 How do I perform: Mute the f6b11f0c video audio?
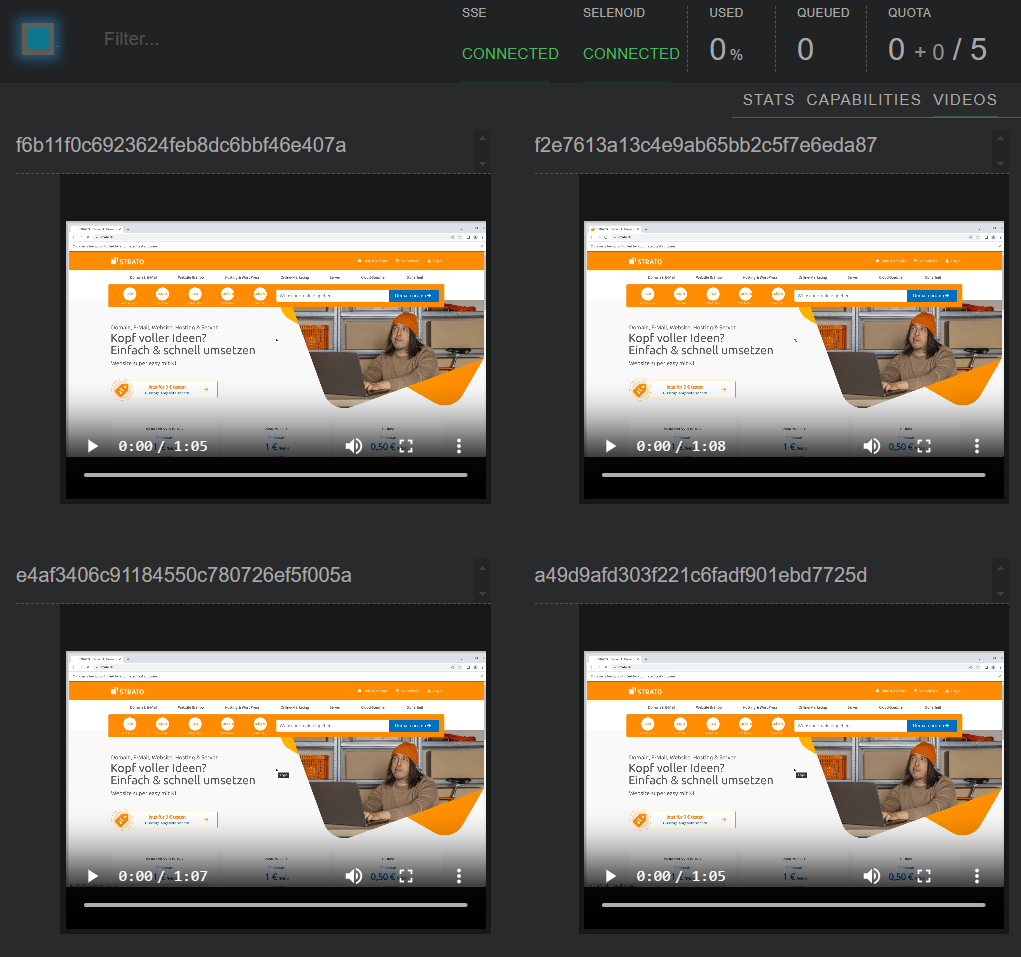coord(354,446)
